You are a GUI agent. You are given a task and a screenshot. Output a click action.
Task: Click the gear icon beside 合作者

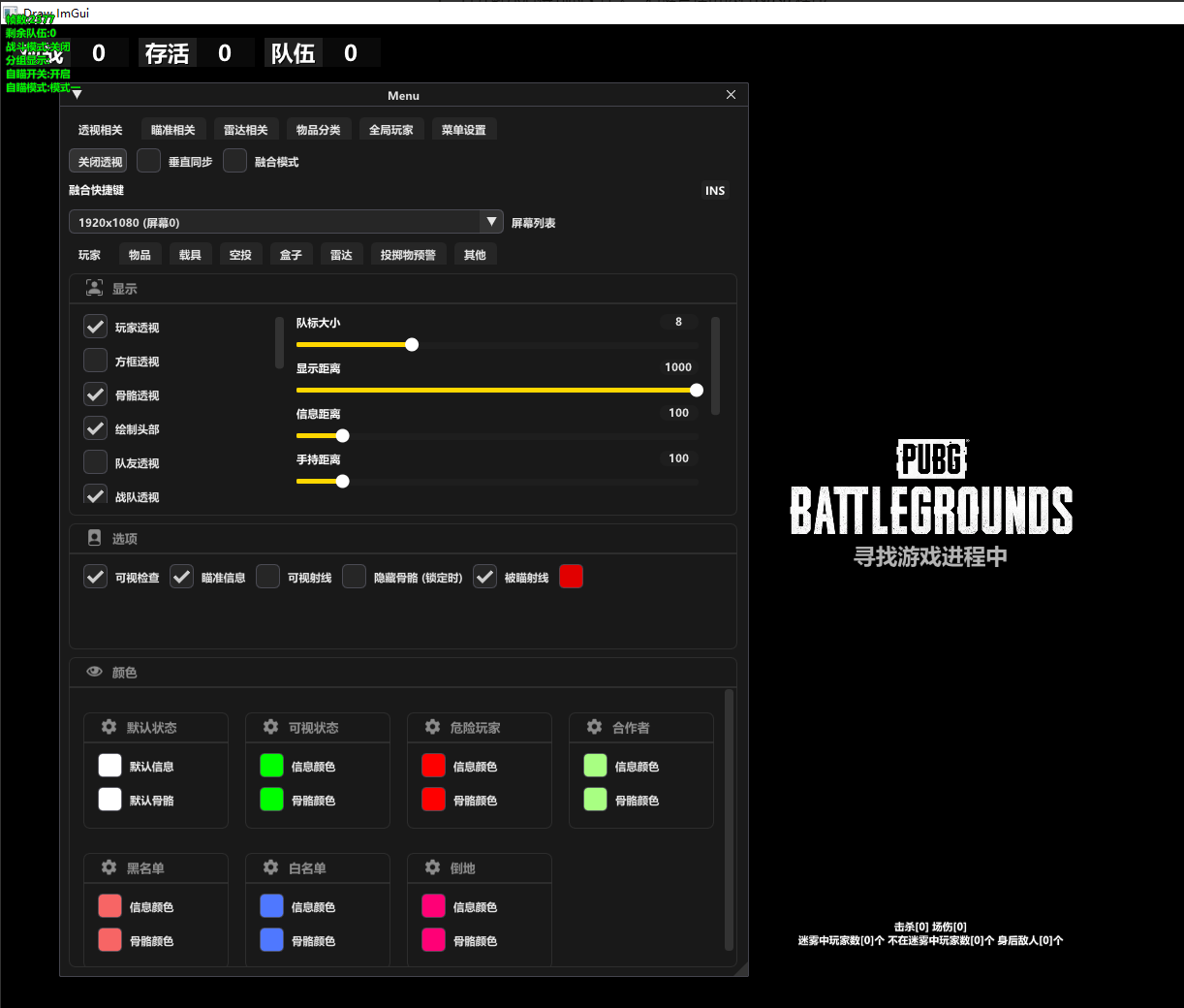coord(595,727)
